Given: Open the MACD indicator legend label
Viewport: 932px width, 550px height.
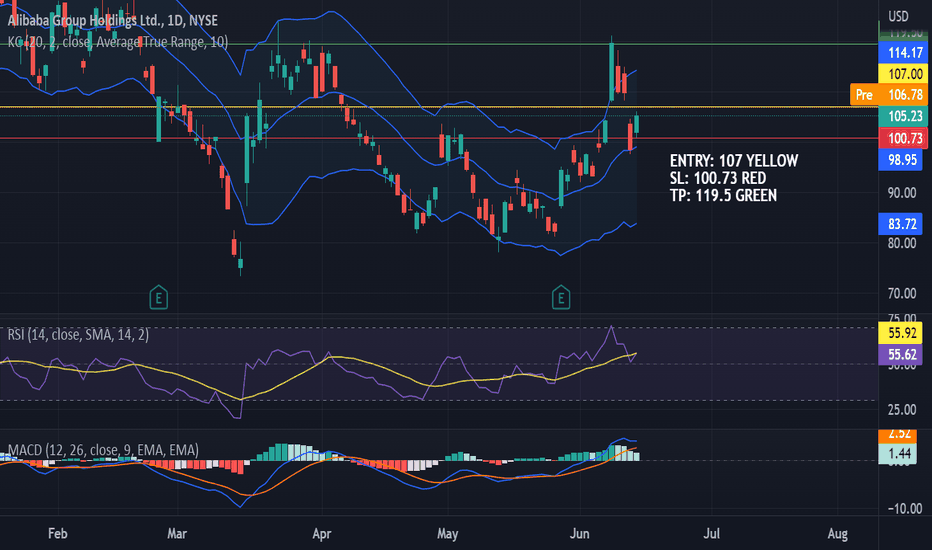Looking at the screenshot, I should point(103,450).
